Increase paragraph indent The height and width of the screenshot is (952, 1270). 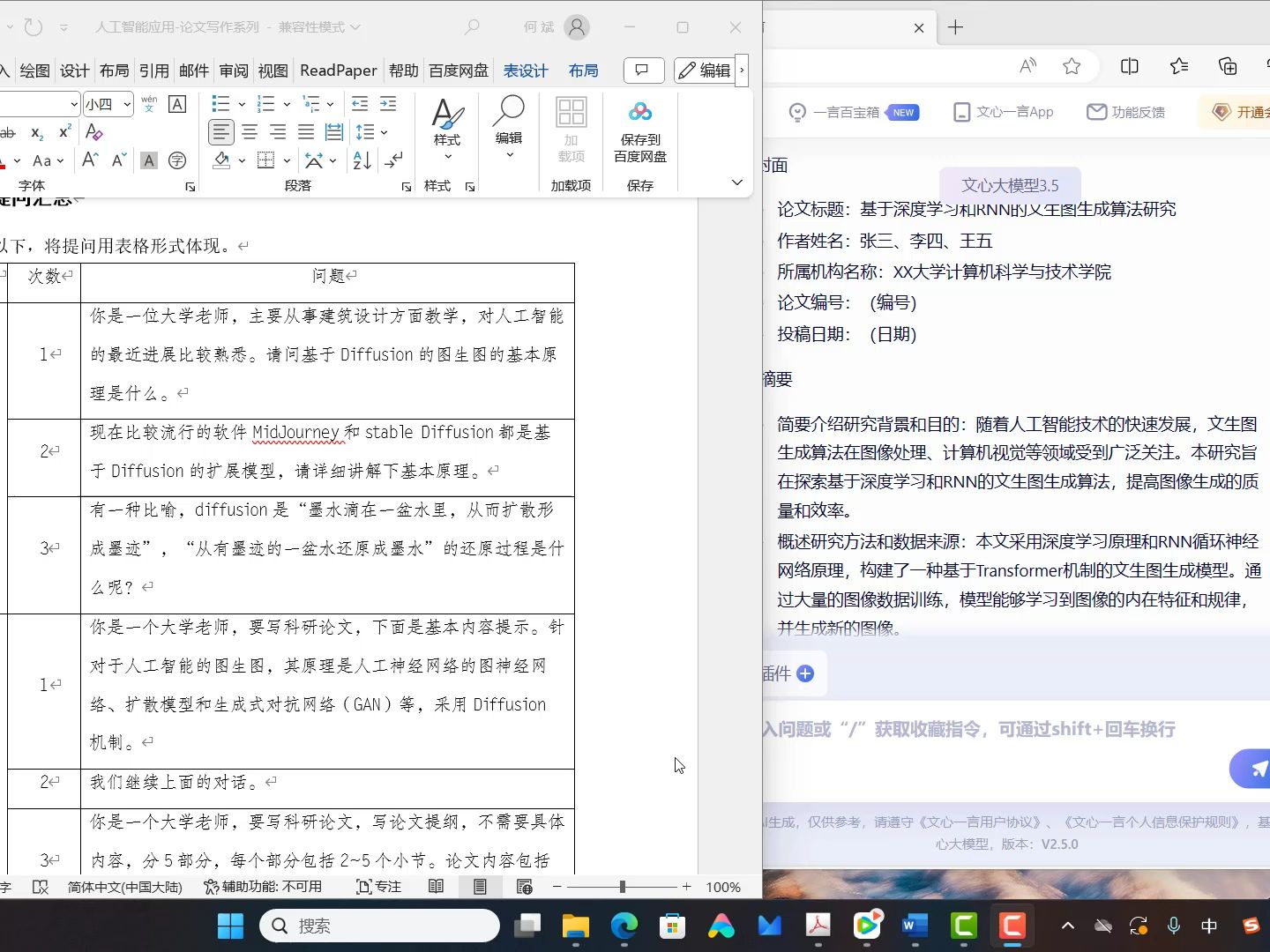(x=388, y=104)
